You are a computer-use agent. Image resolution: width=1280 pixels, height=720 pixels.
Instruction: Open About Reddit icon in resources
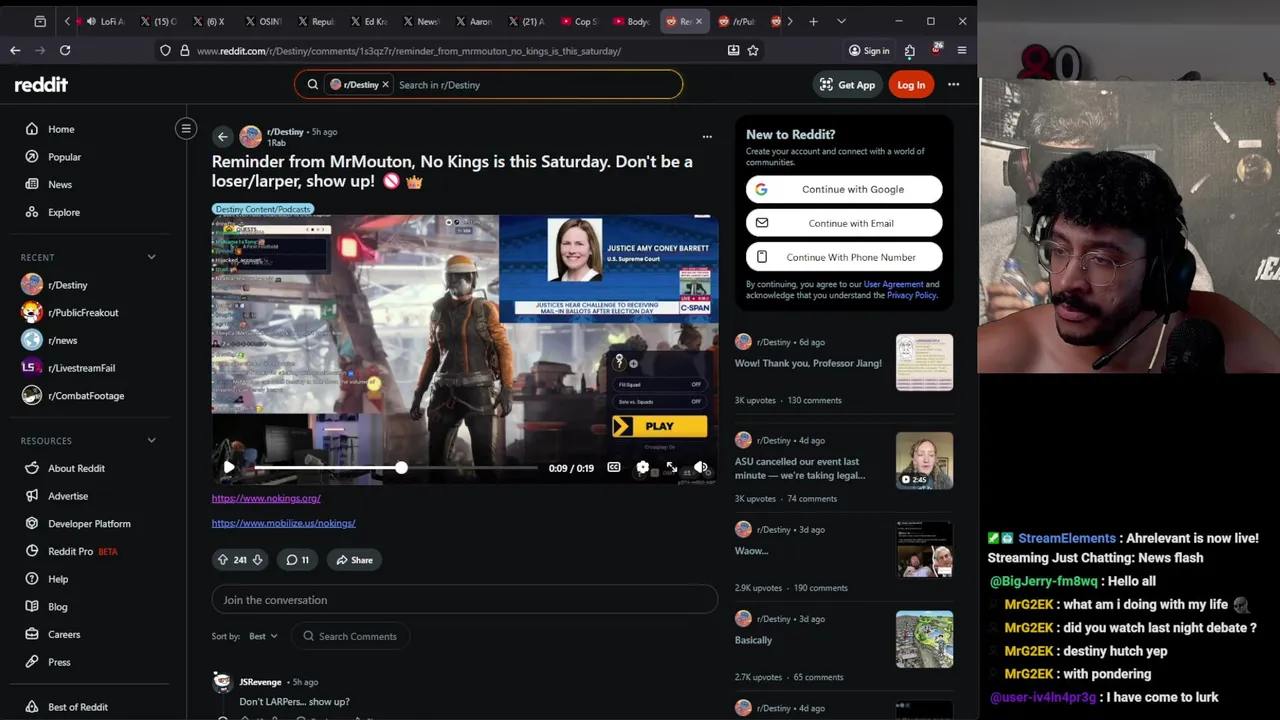(x=32, y=468)
